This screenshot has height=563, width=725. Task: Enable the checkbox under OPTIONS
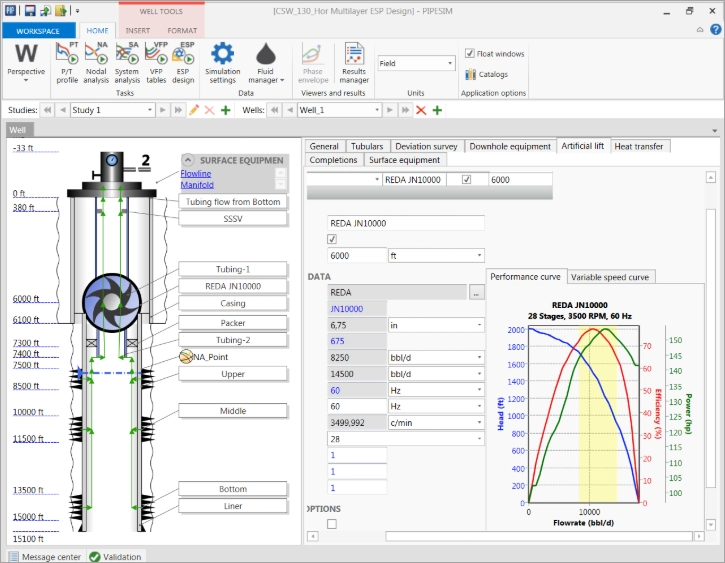click(332, 524)
